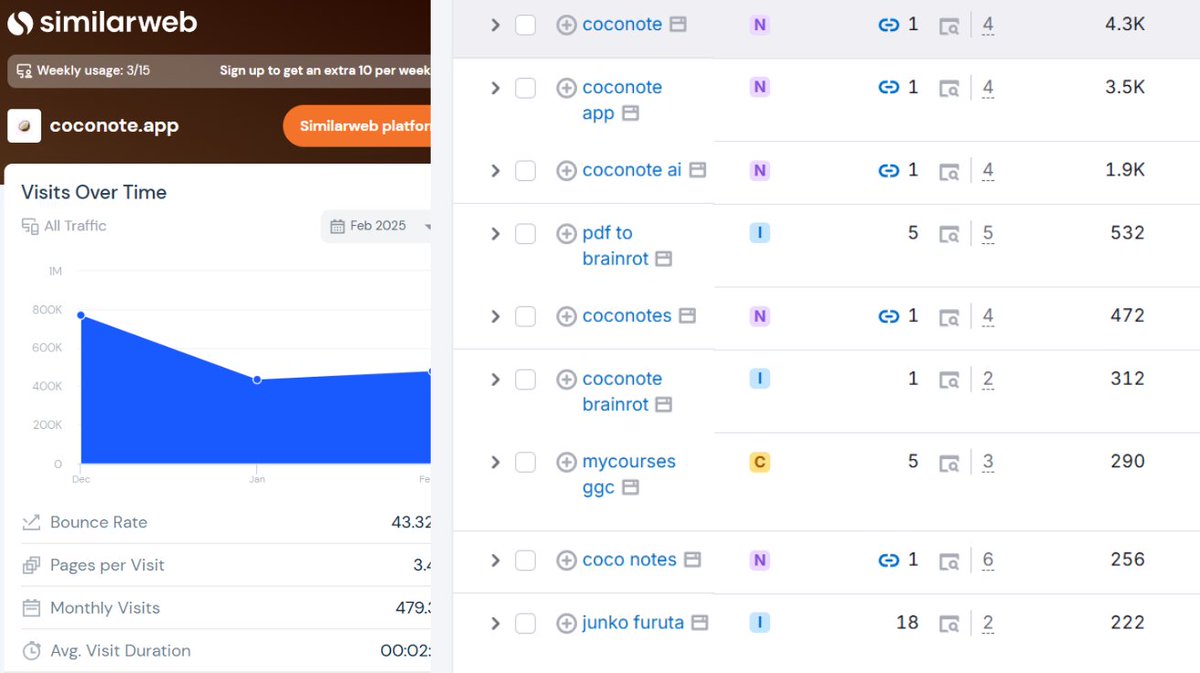The height and width of the screenshot is (673, 1200).
Task: Select the top coconote row checkbox
Action: [x=525, y=25]
